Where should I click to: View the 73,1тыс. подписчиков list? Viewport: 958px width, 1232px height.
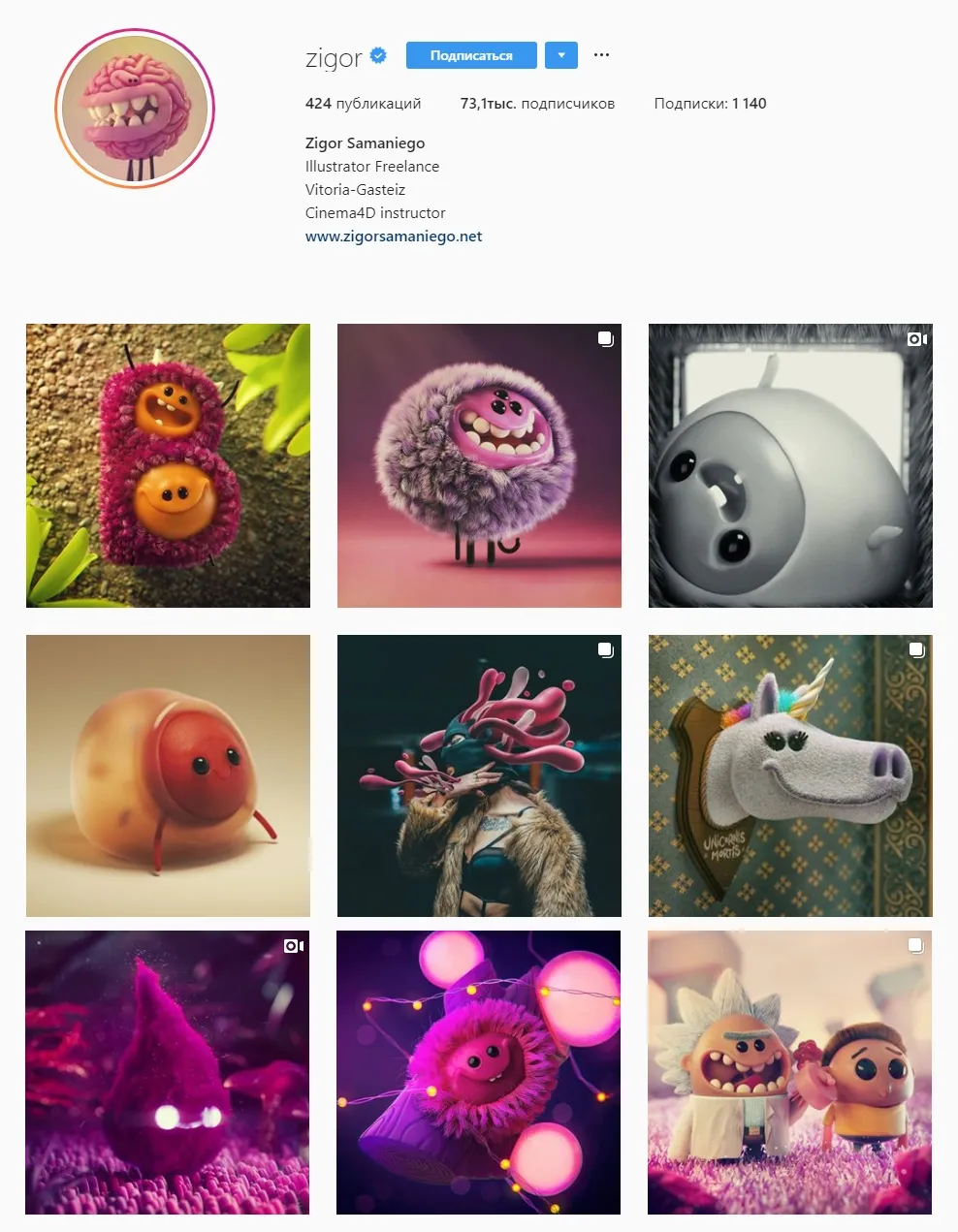[x=537, y=104]
